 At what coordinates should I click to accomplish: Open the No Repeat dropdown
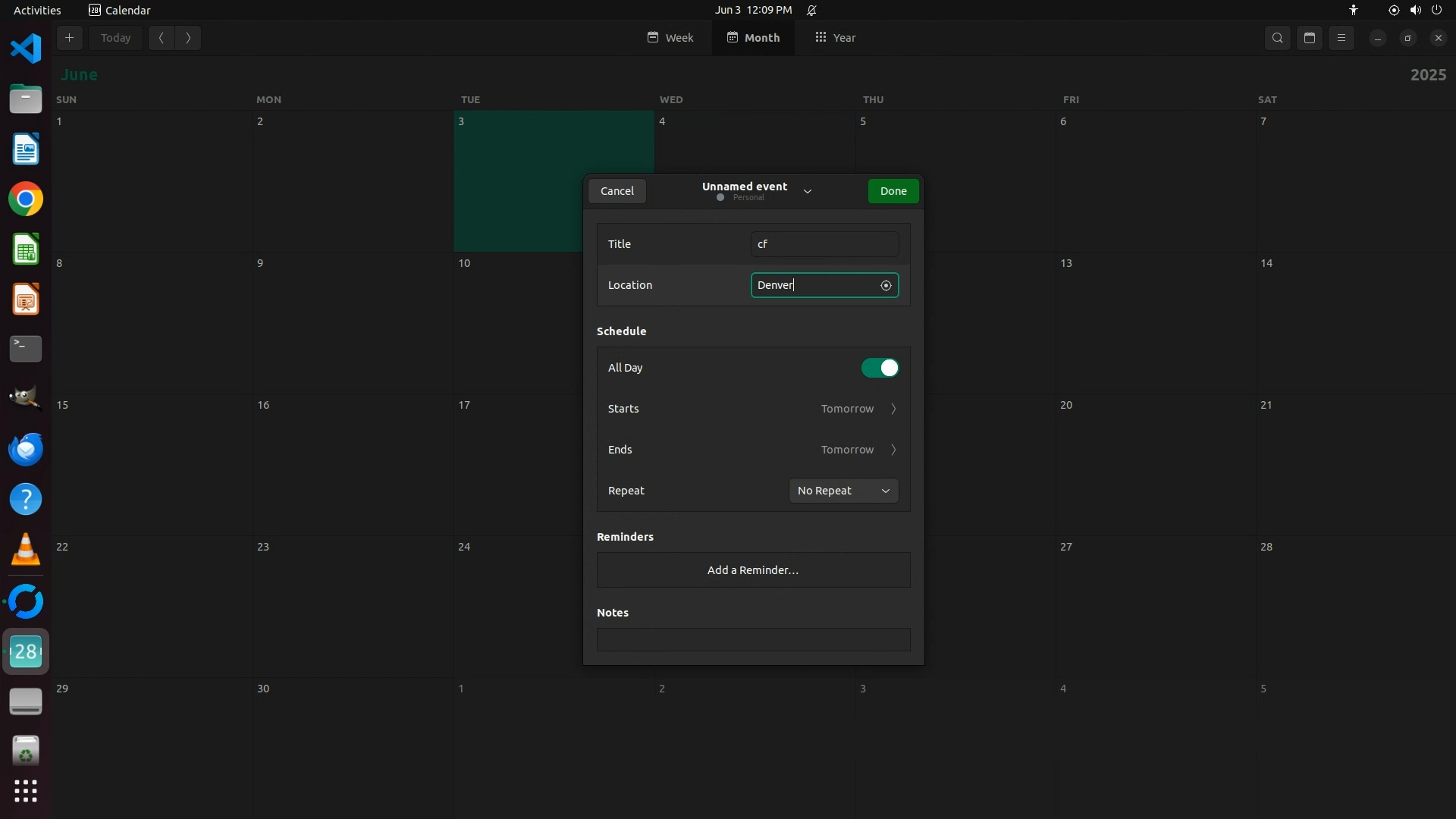843,491
